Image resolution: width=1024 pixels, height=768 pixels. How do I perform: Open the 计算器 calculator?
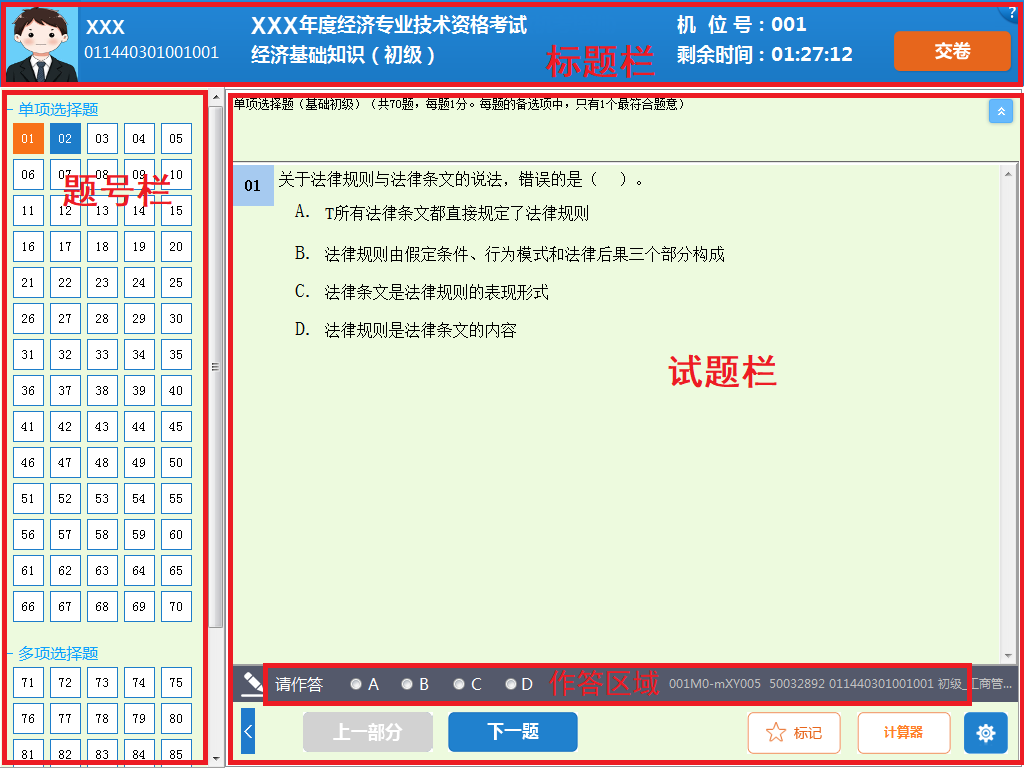click(904, 732)
